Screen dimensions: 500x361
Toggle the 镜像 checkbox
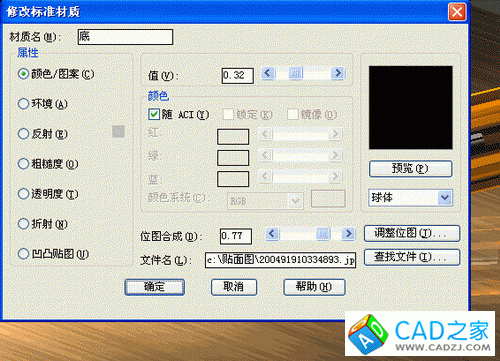click(x=292, y=114)
